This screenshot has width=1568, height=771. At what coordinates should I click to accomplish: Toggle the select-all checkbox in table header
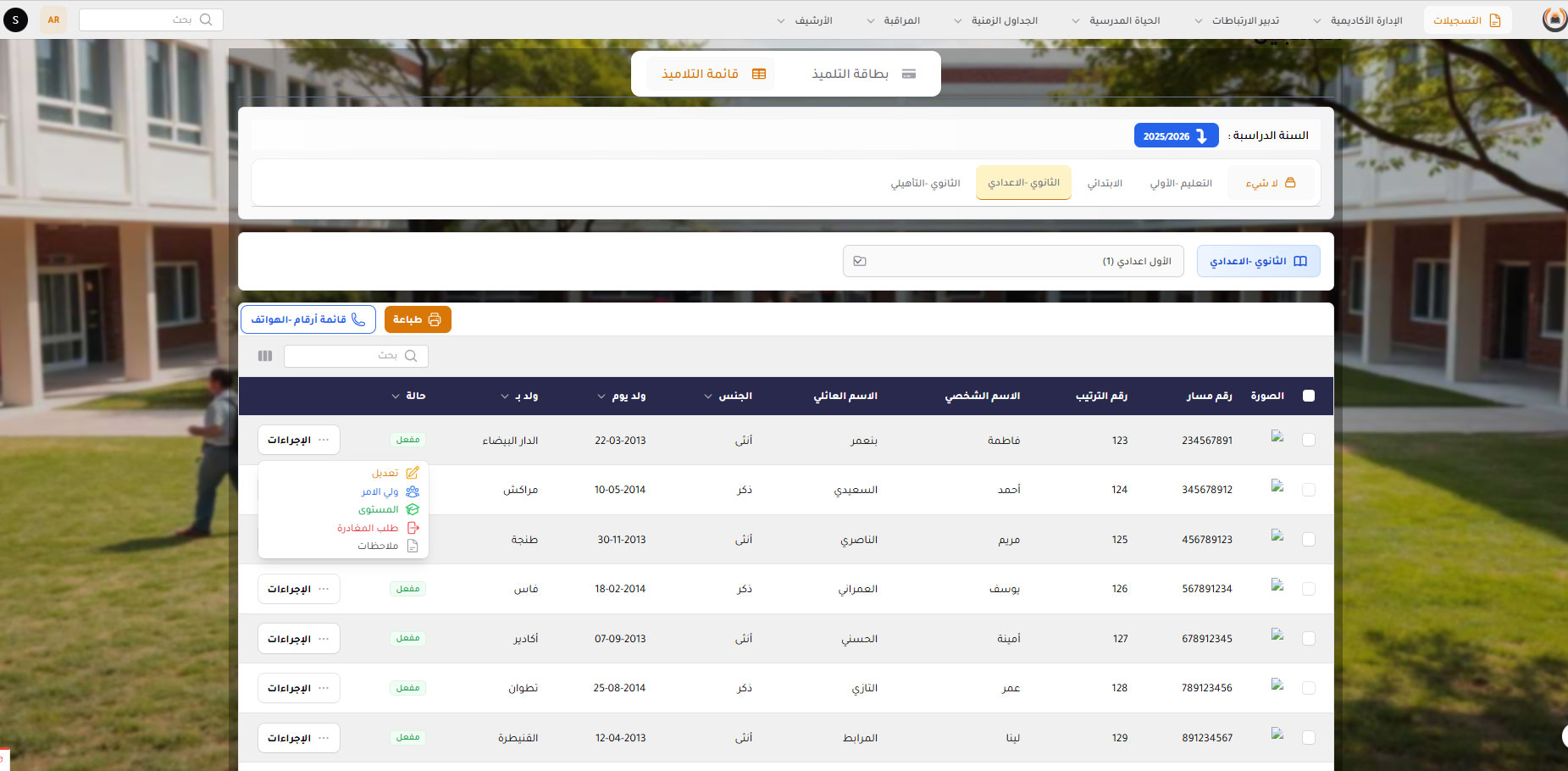[x=1309, y=396]
